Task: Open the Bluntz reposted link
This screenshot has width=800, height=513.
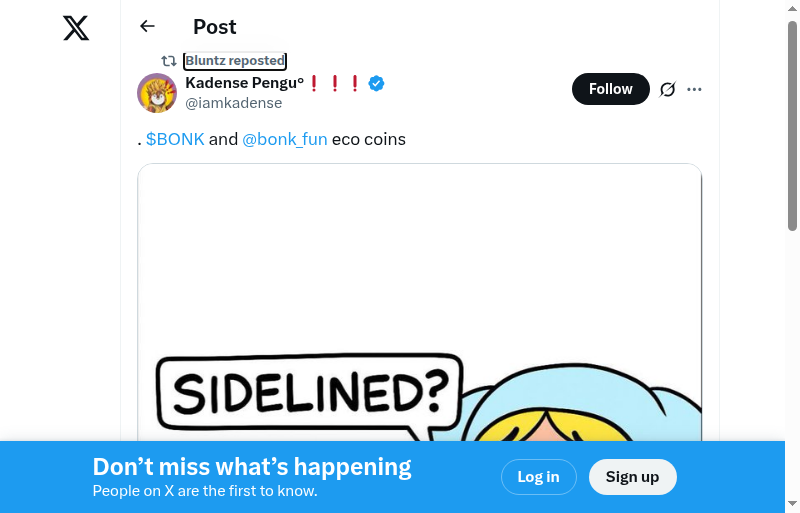Action: (235, 61)
